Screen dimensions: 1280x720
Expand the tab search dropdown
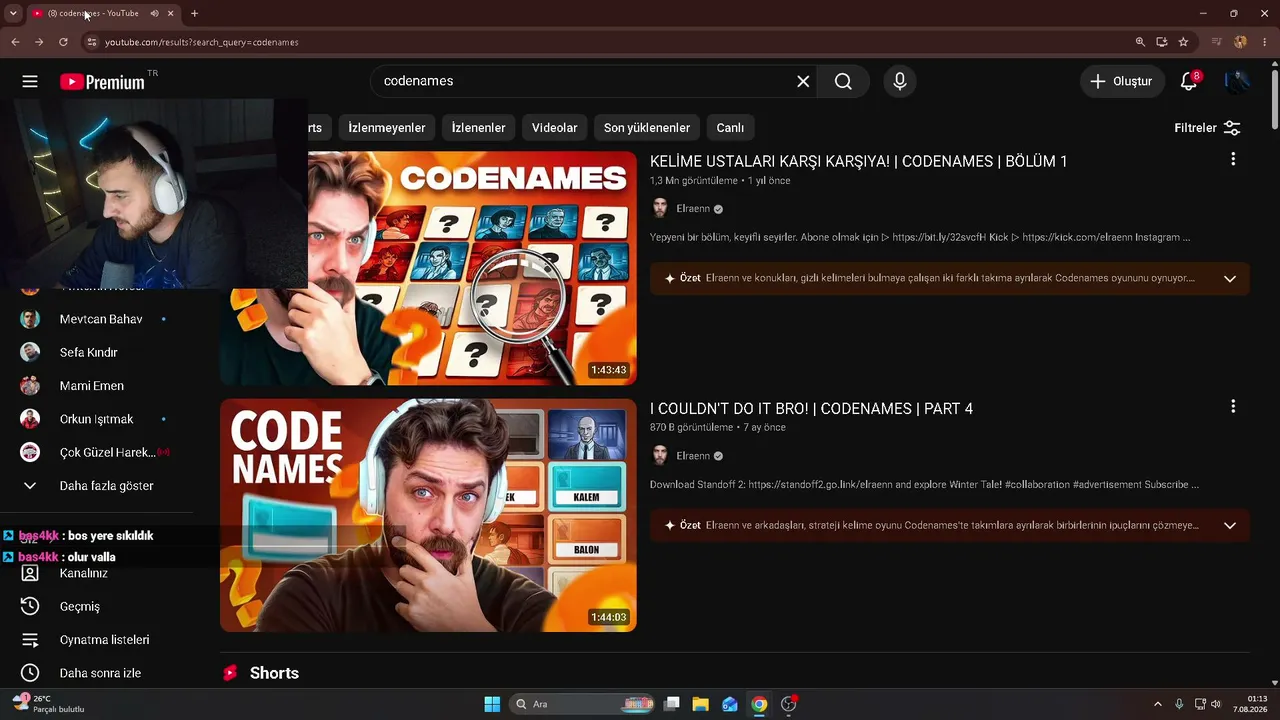13,13
